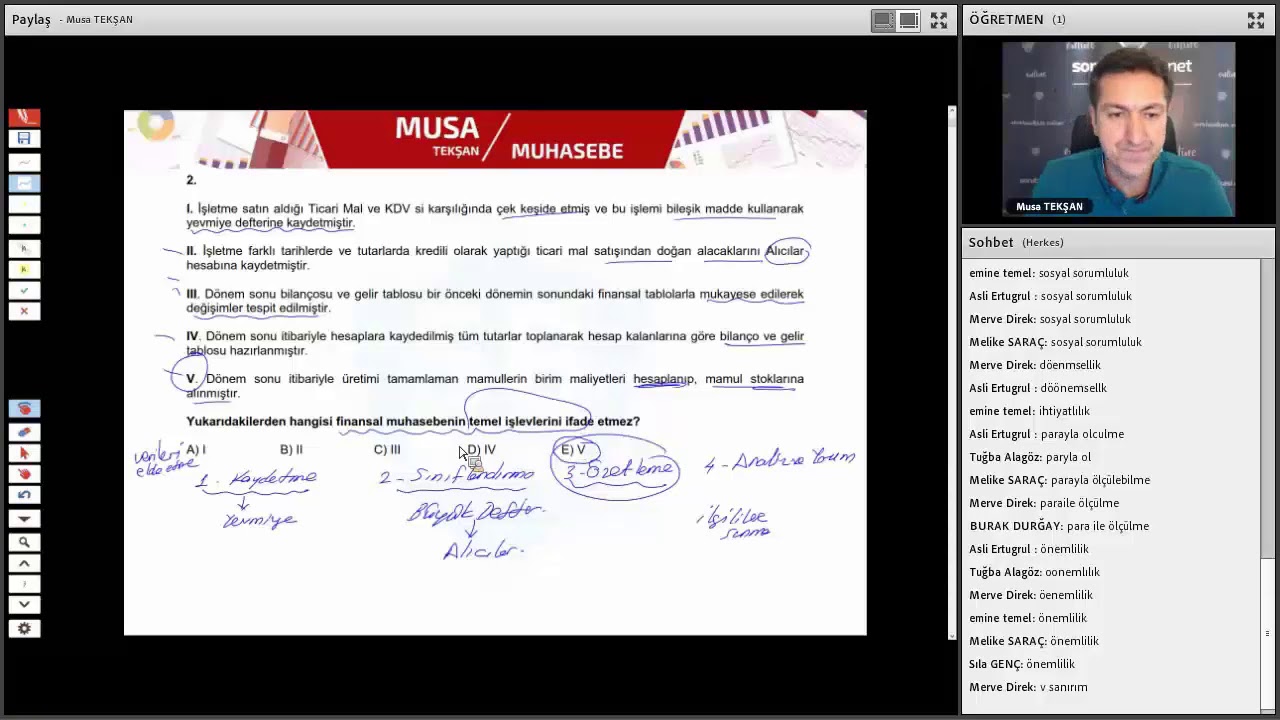Click the share pod vertical scrollbar
This screenshot has height=720, width=1280.
coord(952,372)
